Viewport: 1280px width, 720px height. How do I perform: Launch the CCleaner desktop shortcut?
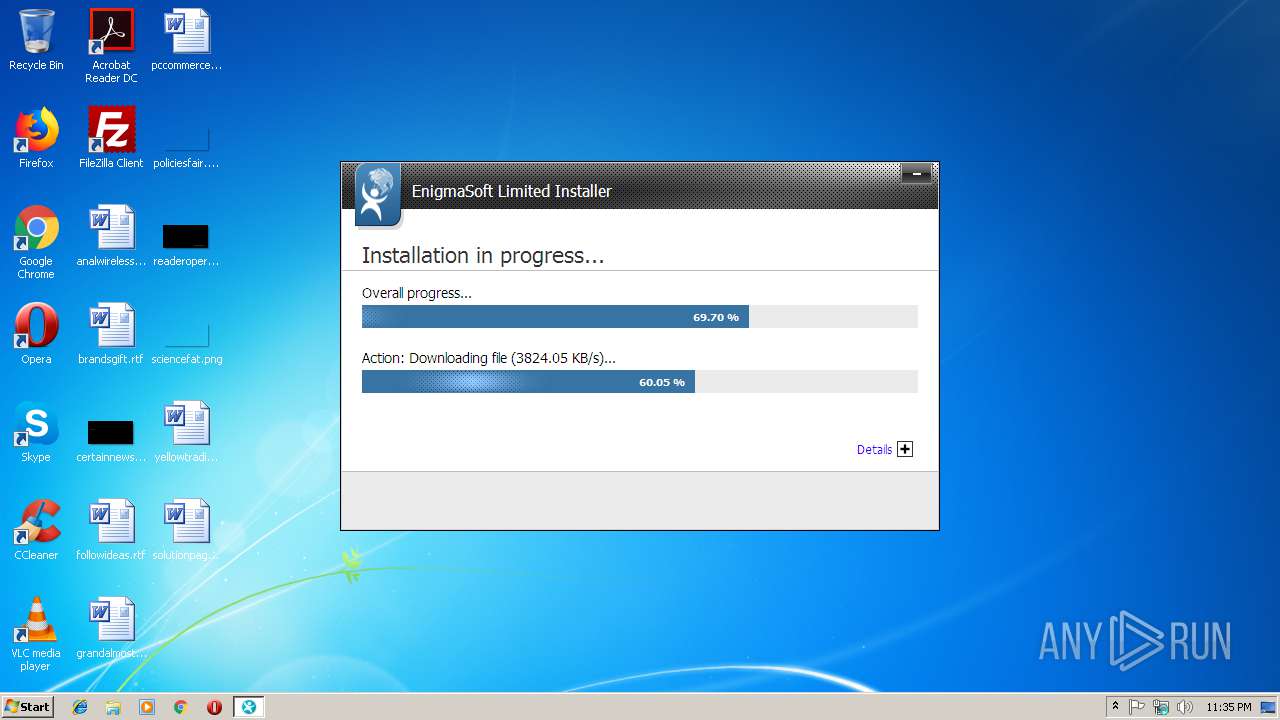click(x=36, y=530)
